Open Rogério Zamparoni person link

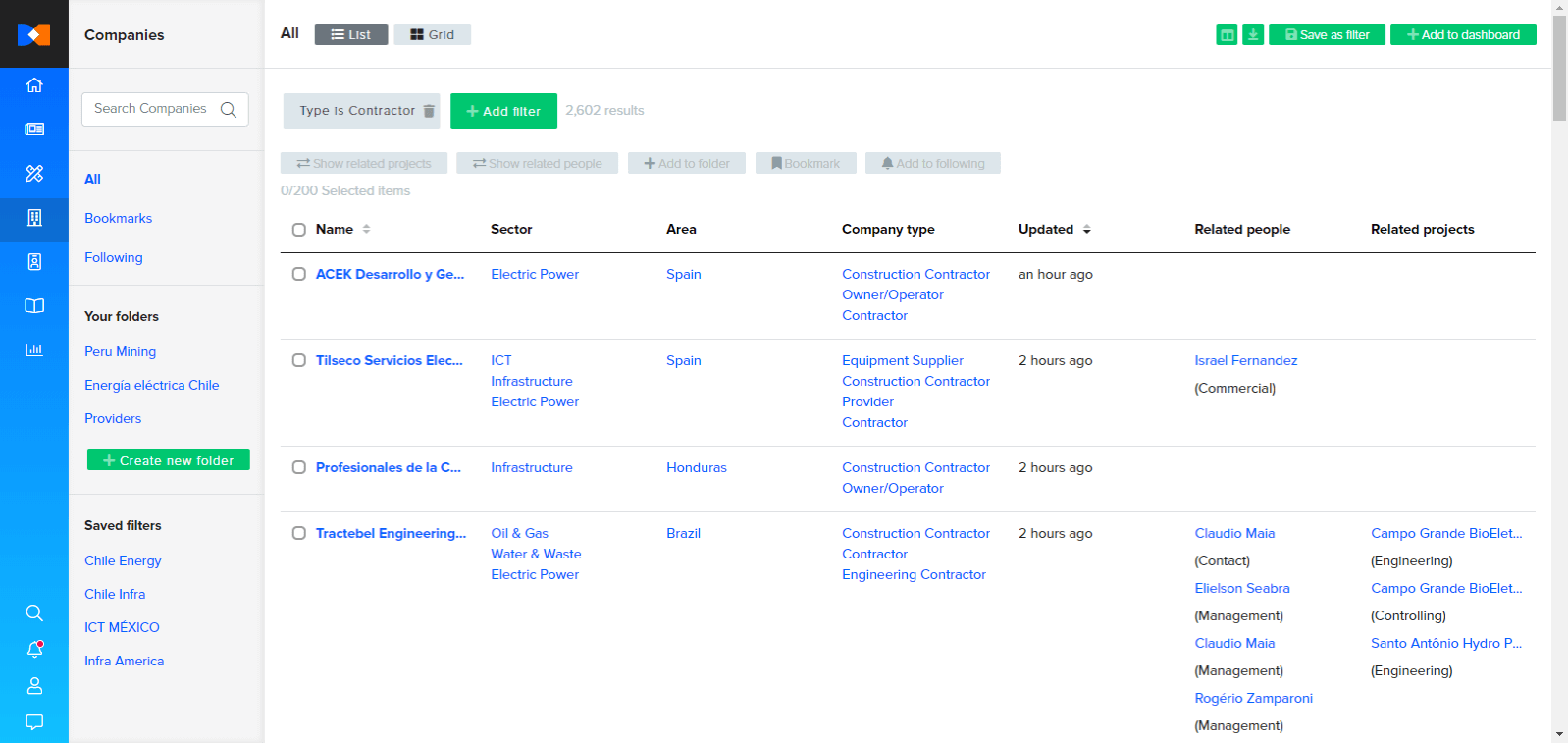point(1254,698)
